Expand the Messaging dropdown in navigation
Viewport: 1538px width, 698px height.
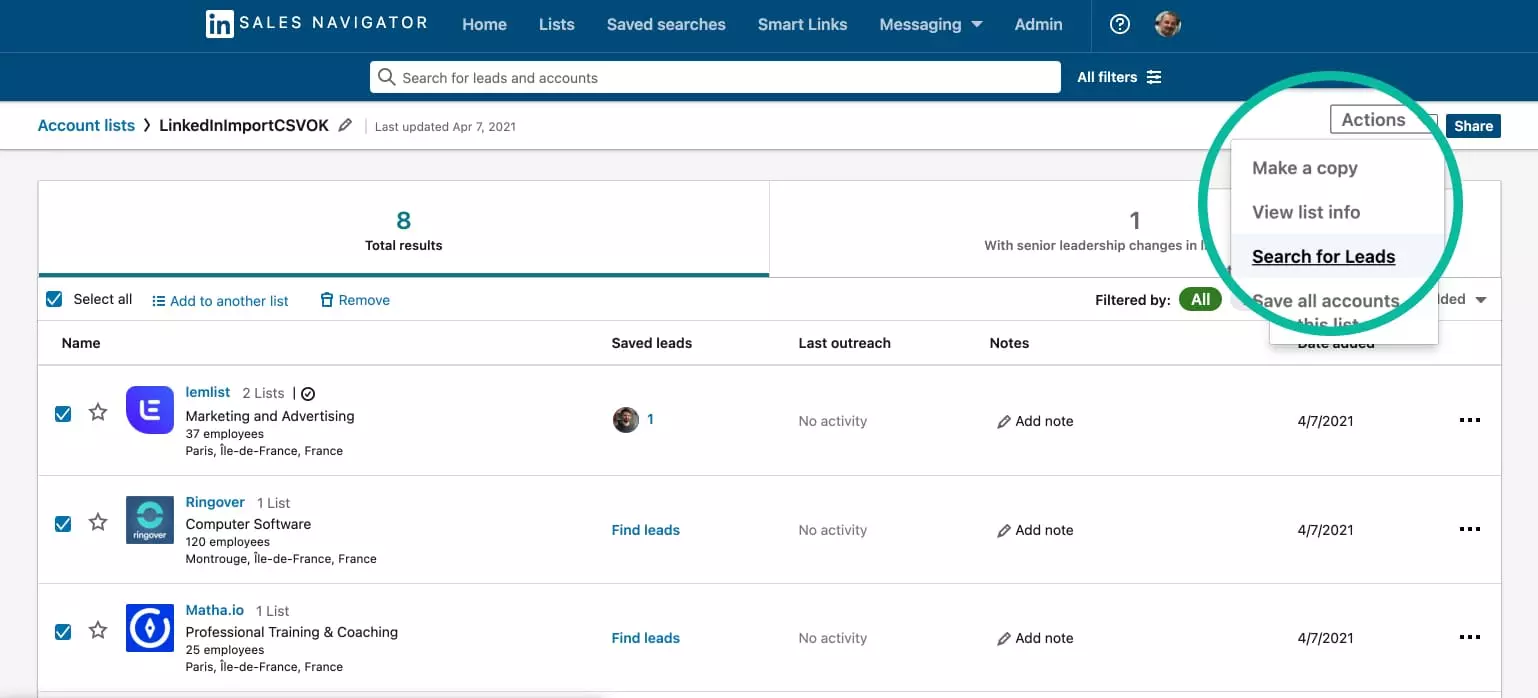click(930, 24)
